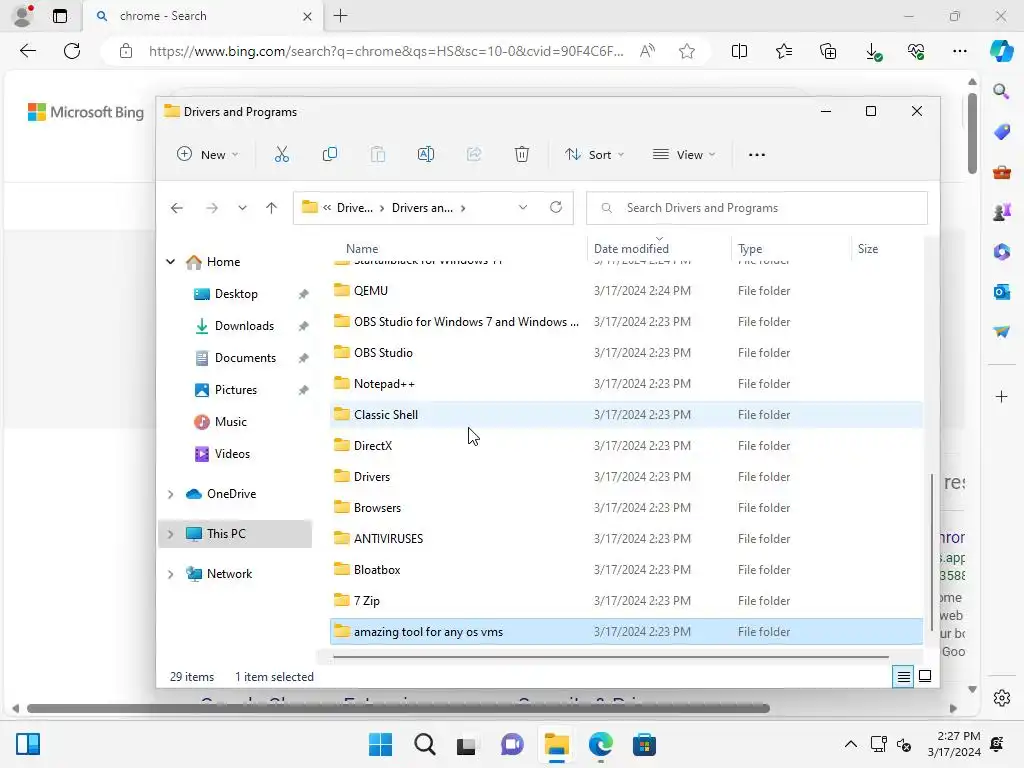Viewport: 1024px width, 768px height.
Task: Select the 7 Zip folder
Action: point(626,601)
